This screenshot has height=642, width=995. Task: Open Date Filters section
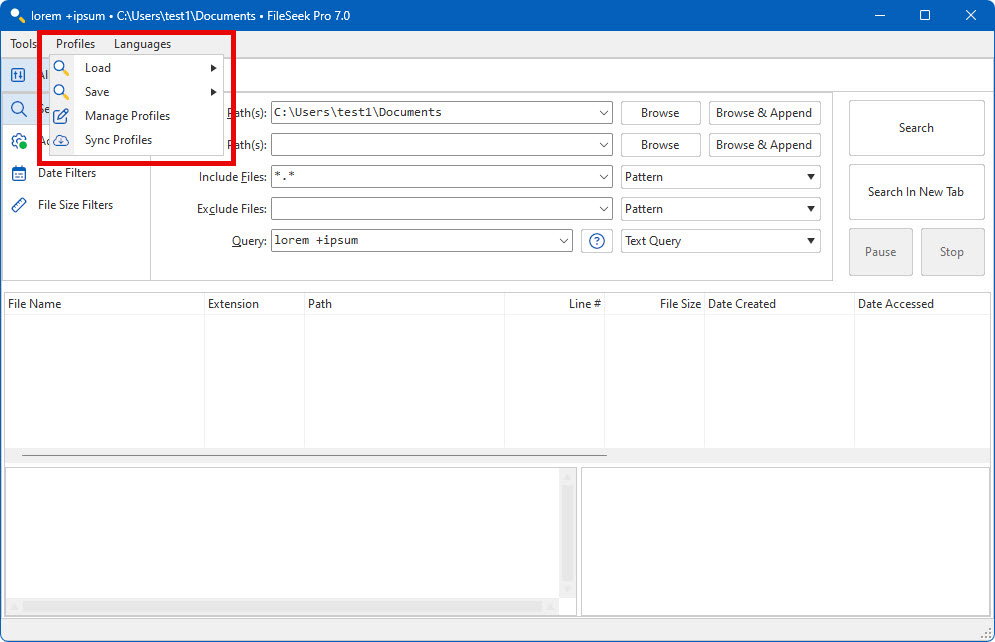pos(67,173)
